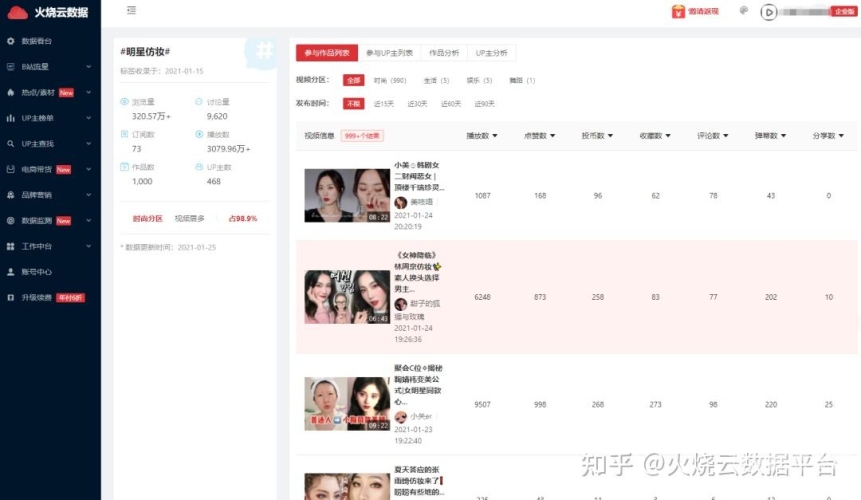Click the circular play avatar icon in the header

(769, 12)
